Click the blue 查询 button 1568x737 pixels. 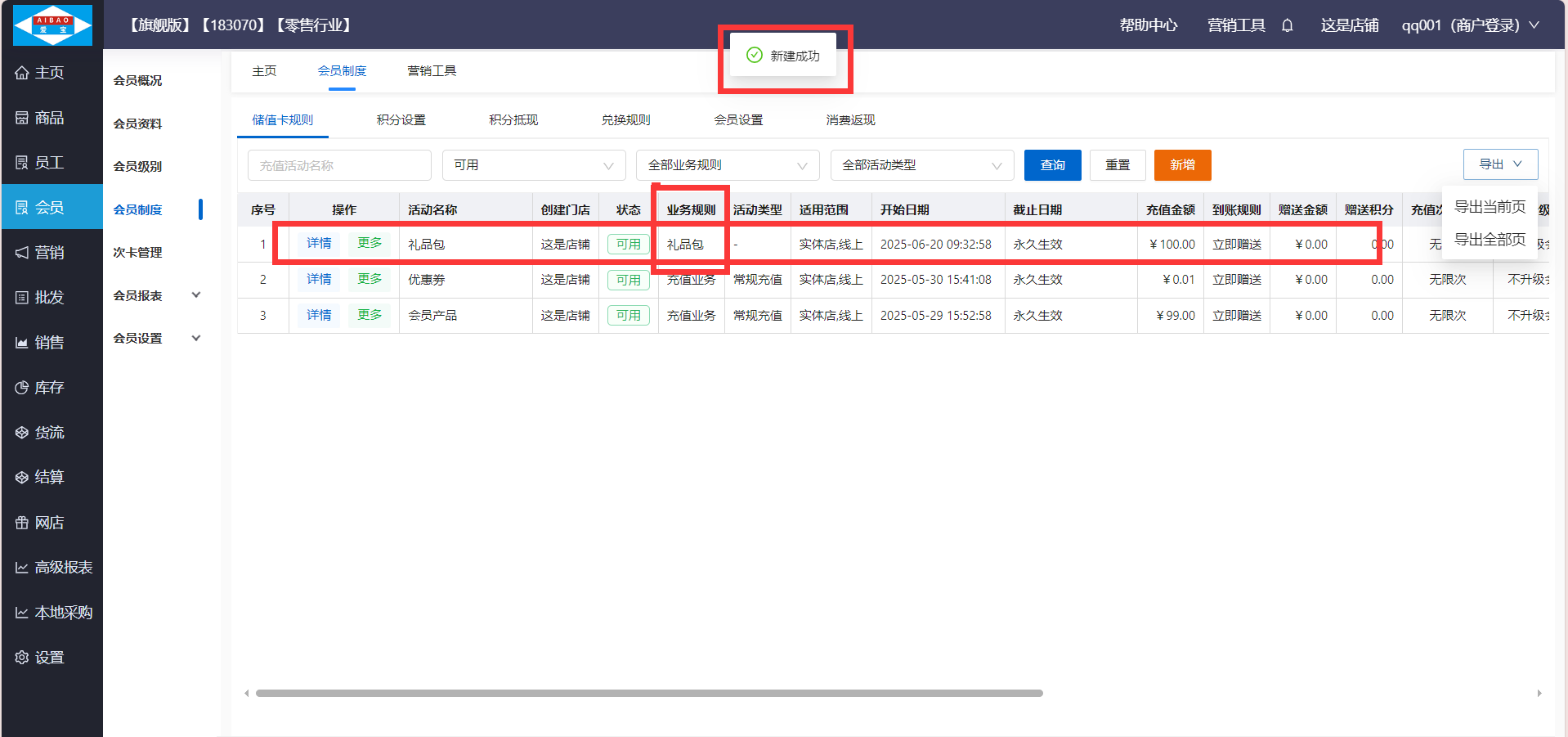point(1052,165)
